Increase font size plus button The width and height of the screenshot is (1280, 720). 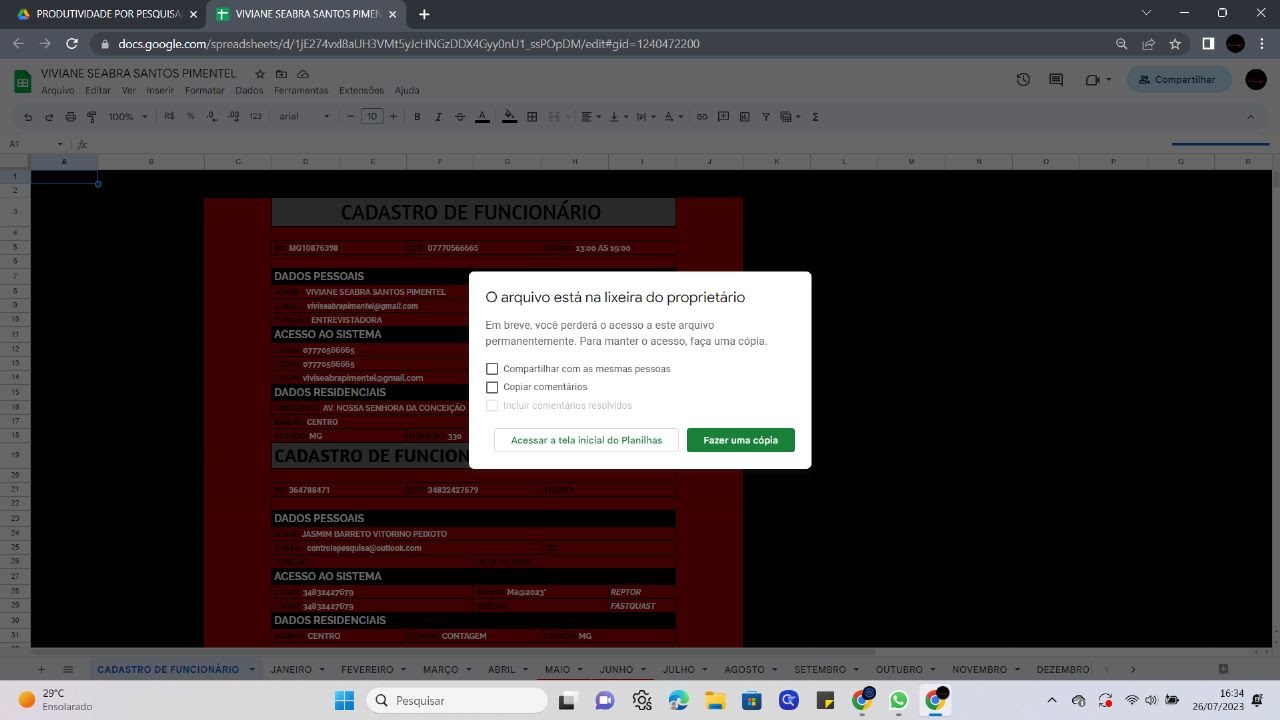pos(393,117)
